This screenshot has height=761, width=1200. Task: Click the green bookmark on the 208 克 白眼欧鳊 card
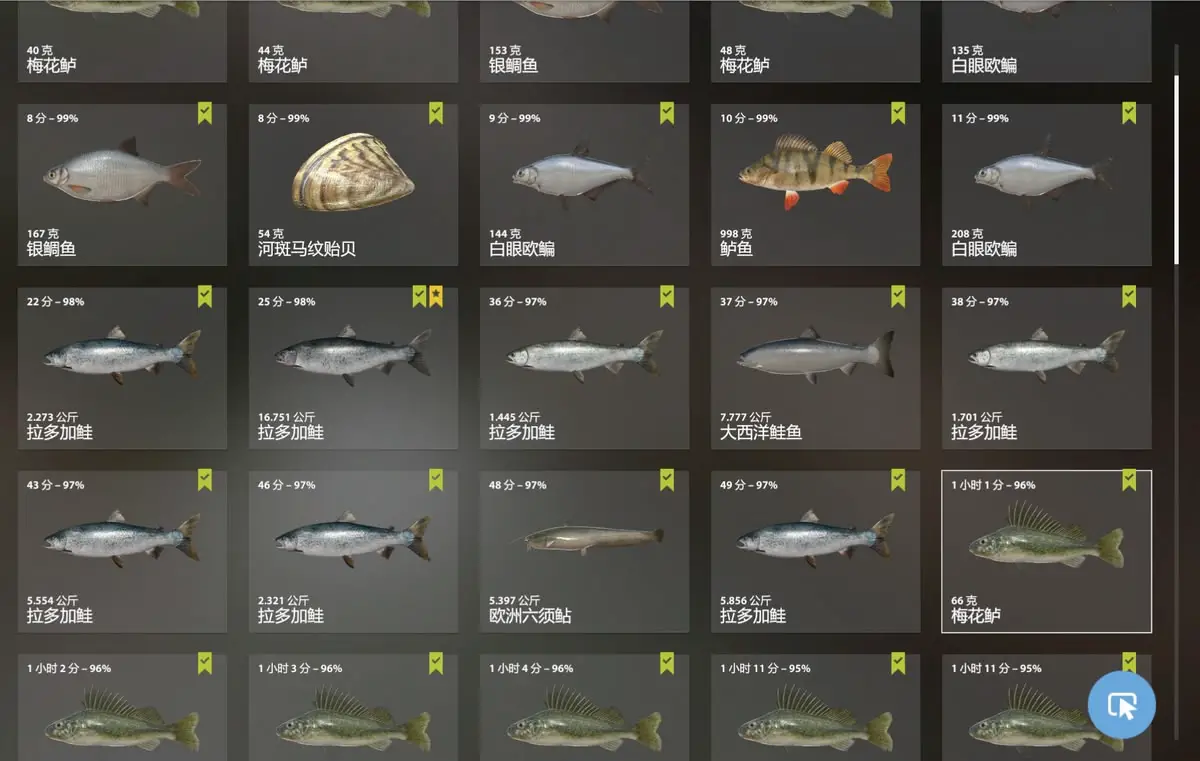pyautogui.click(x=1129, y=112)
